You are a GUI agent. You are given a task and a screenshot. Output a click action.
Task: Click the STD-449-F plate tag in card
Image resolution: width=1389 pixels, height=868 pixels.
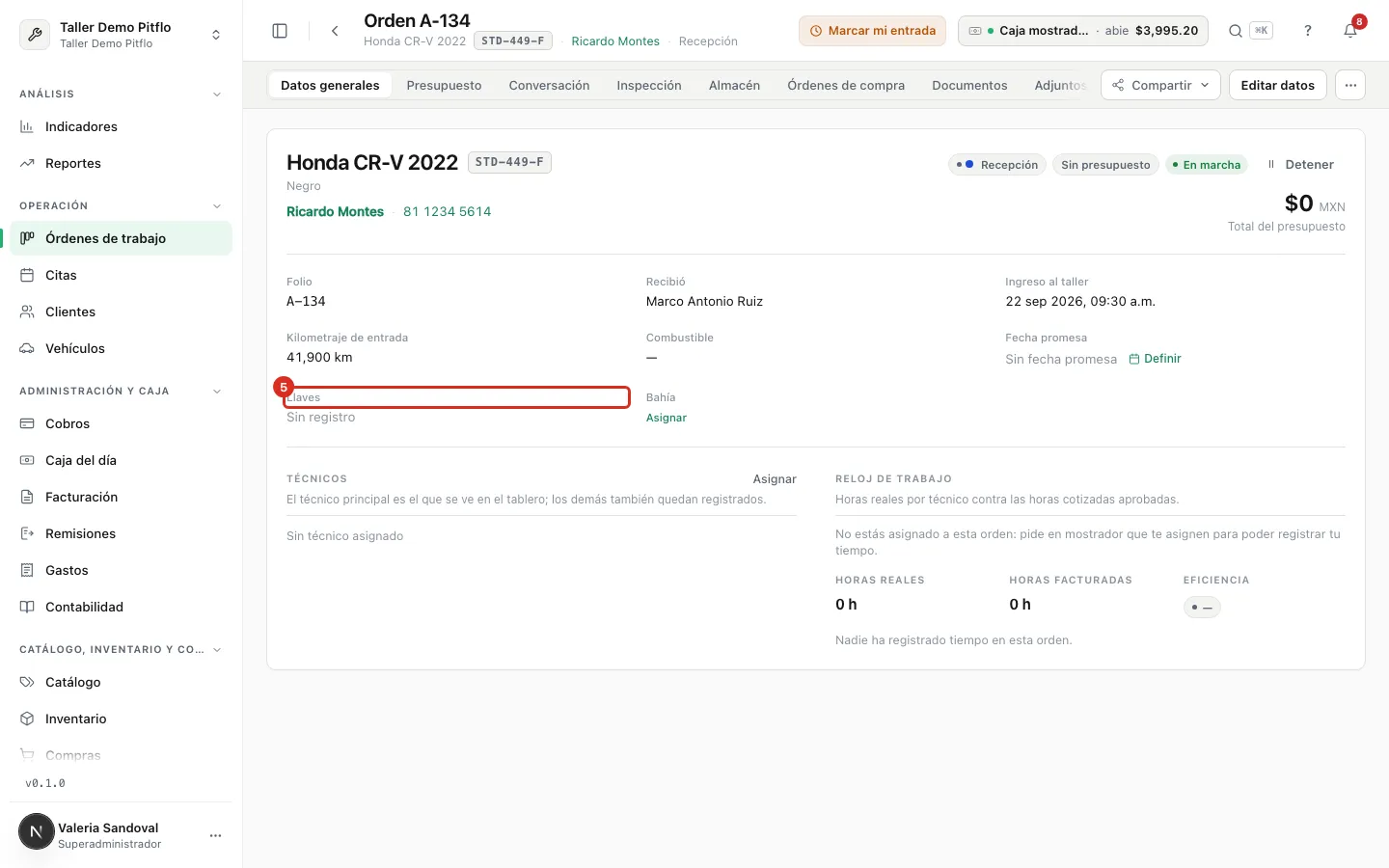pos(509,162)
